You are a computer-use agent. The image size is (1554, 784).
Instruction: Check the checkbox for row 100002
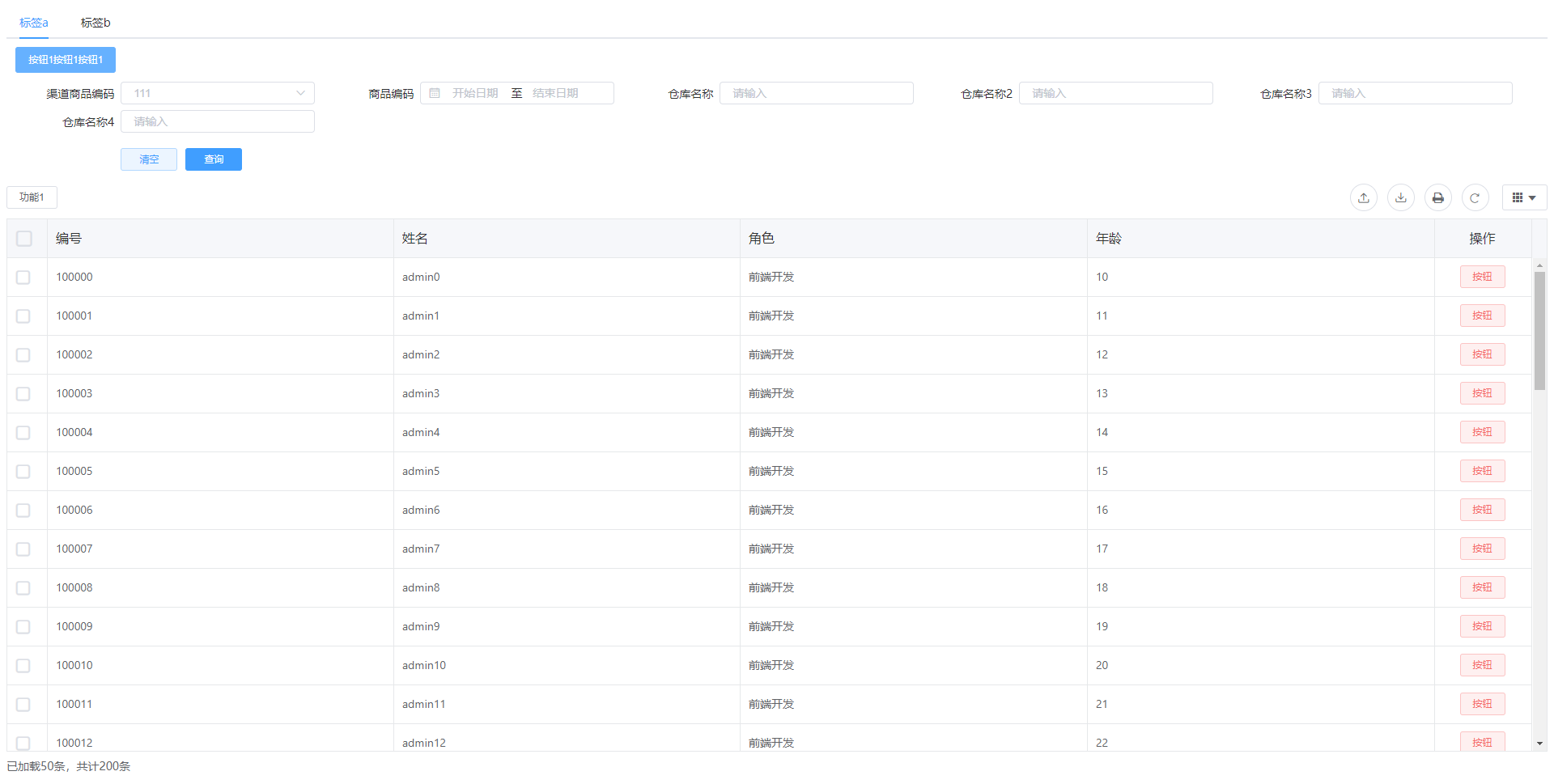tap(23, 355)
